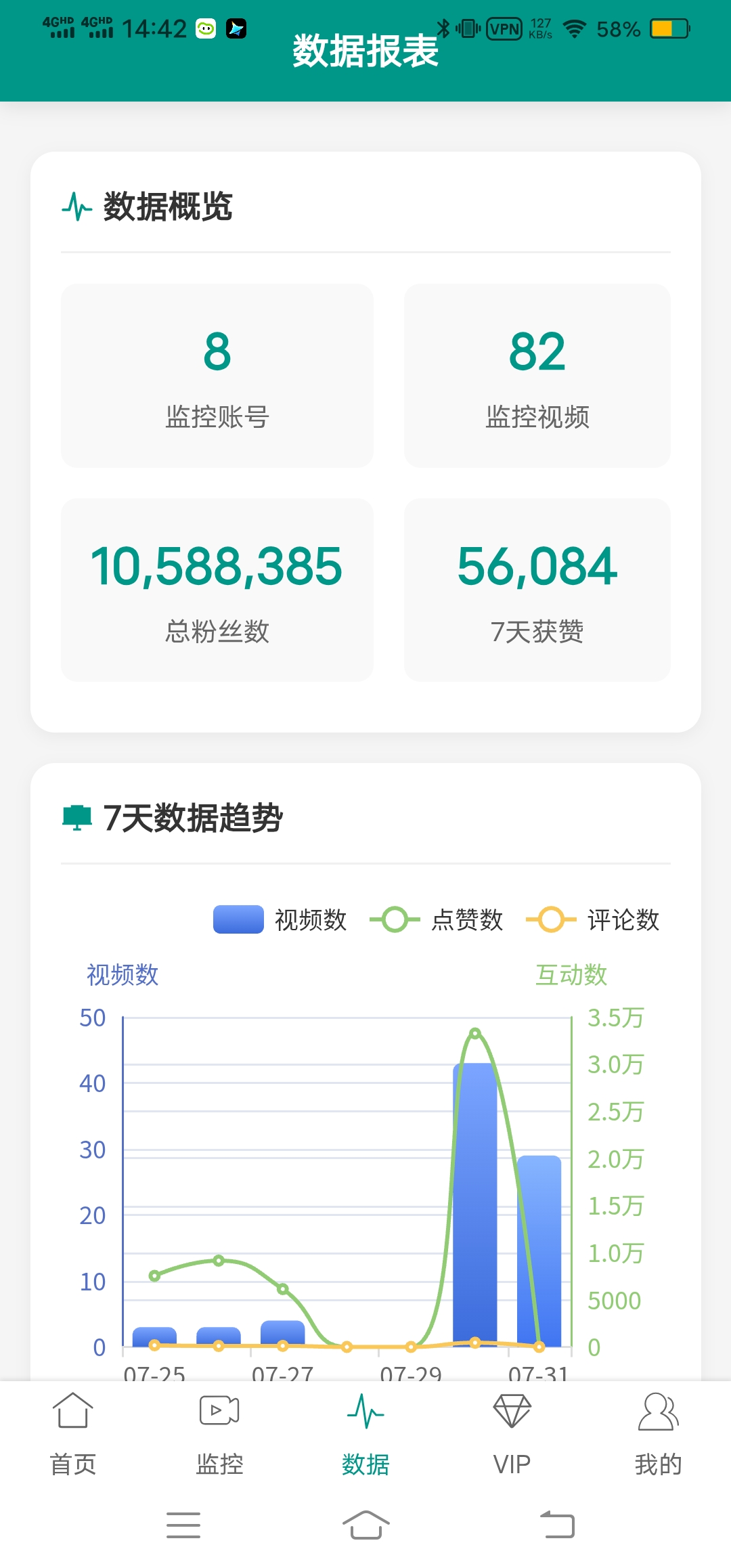Open the 监控账号 card showing 8
Image resolution: width=731 pixels, height=1568 pixels.
point(217,376)
